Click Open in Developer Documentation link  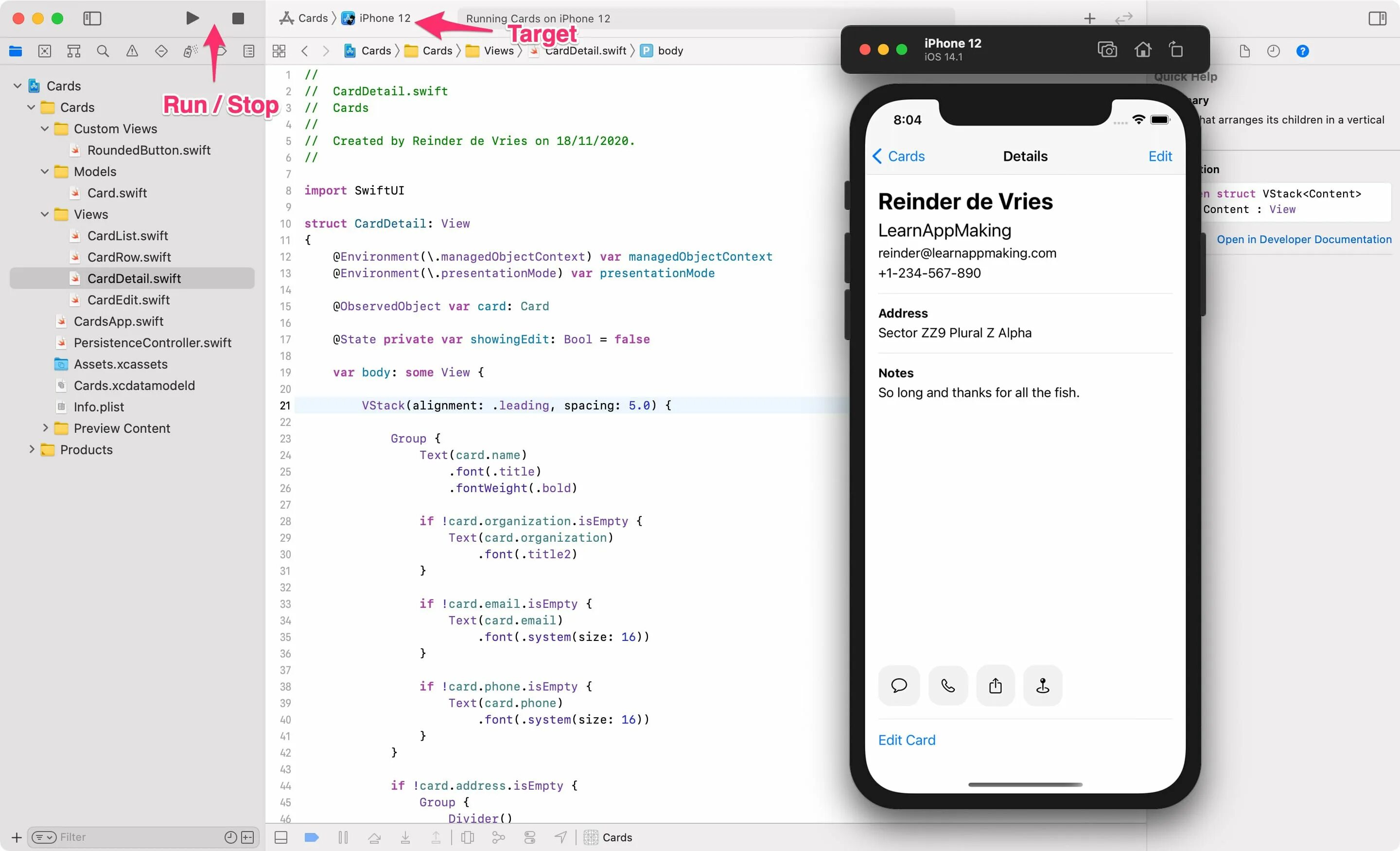pyautogui.click(x=1304, y=239)
